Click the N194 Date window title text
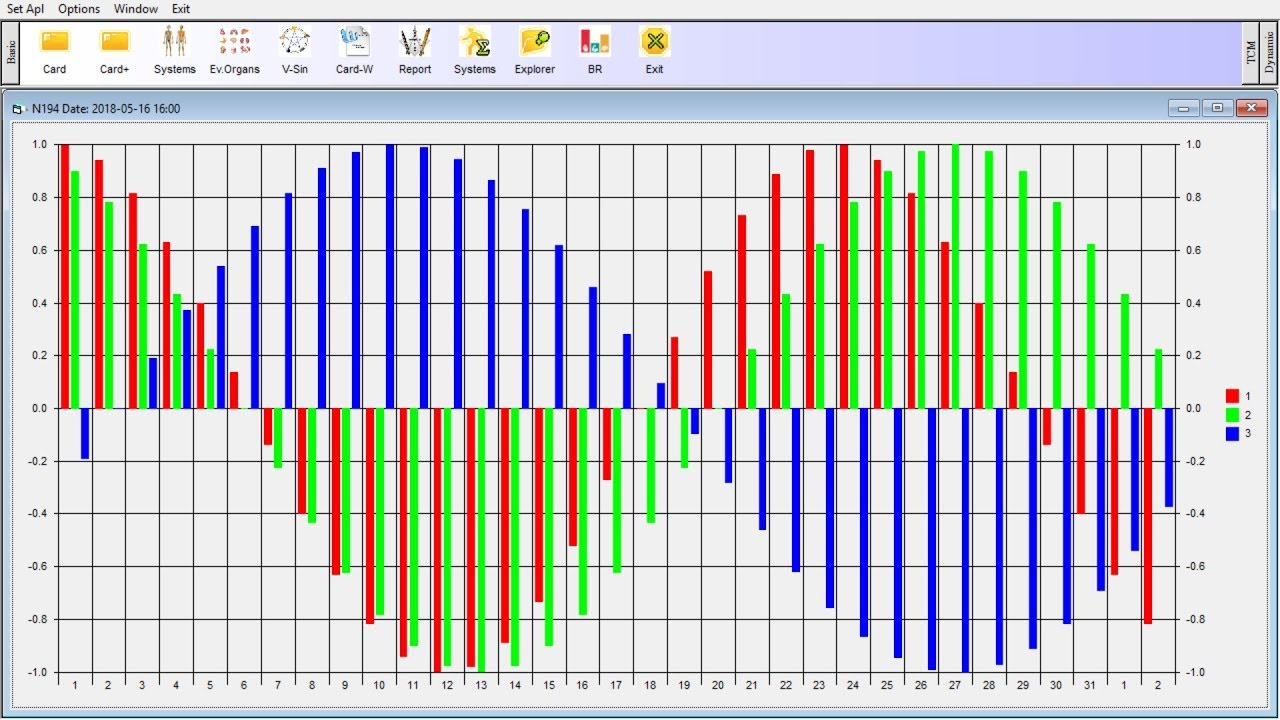 coord(106,108)
